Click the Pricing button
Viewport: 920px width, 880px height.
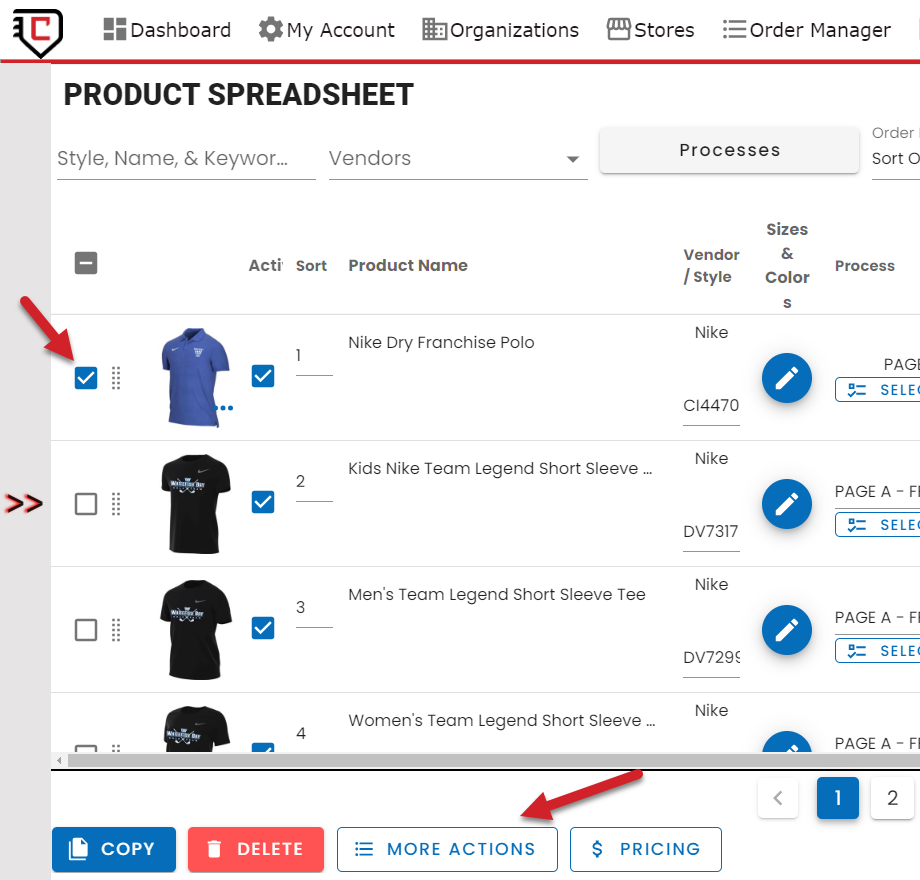coord(646,849)
